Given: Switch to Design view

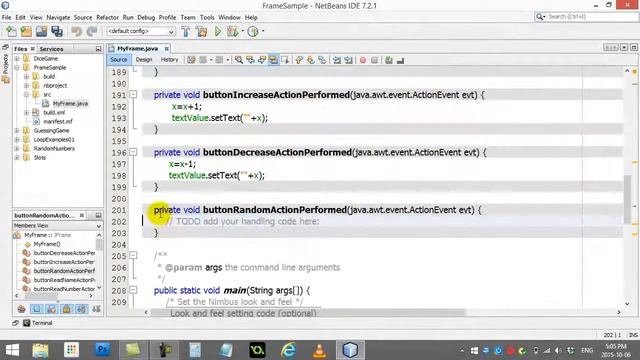Looking at the screenshot, I should [144, 60].
